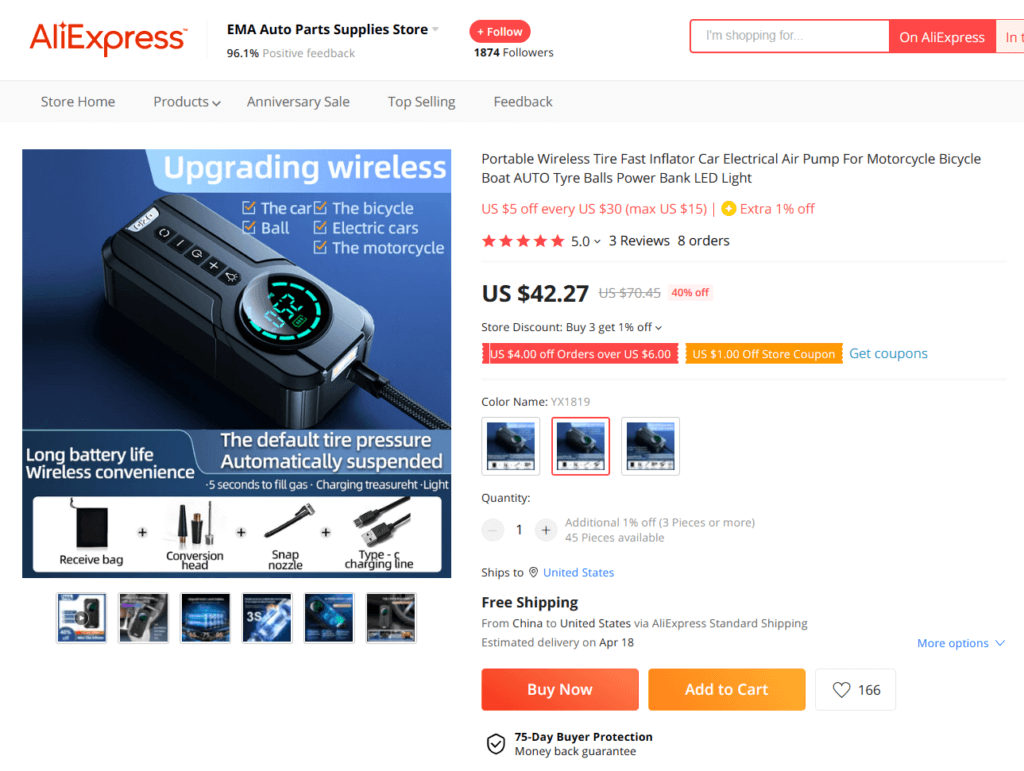Click the search input field
Screen dimensions: 1024x771
pyautogui.click(x=790, y=36)
